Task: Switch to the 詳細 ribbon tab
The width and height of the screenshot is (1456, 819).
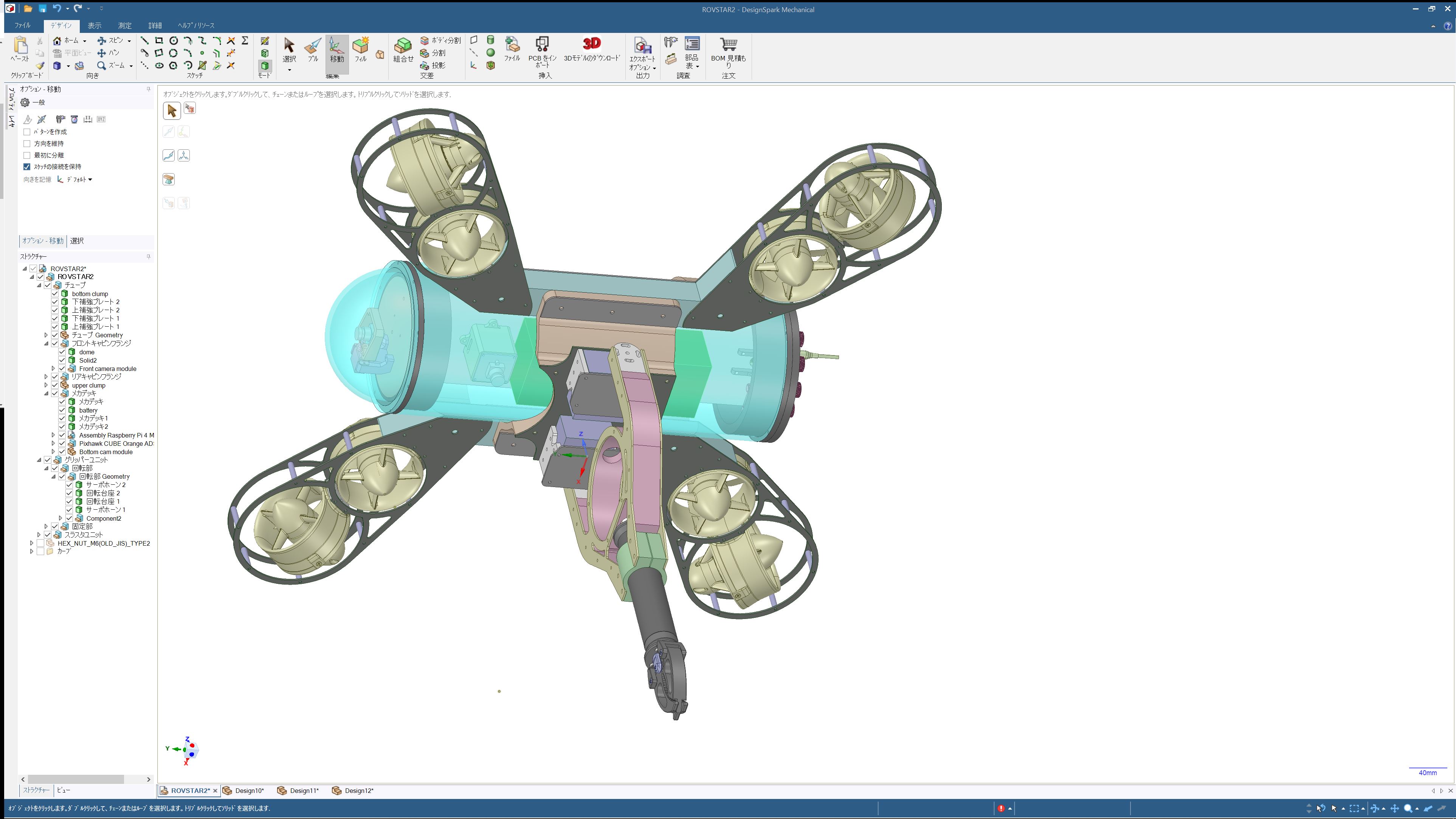Action: tap(155, 25)
